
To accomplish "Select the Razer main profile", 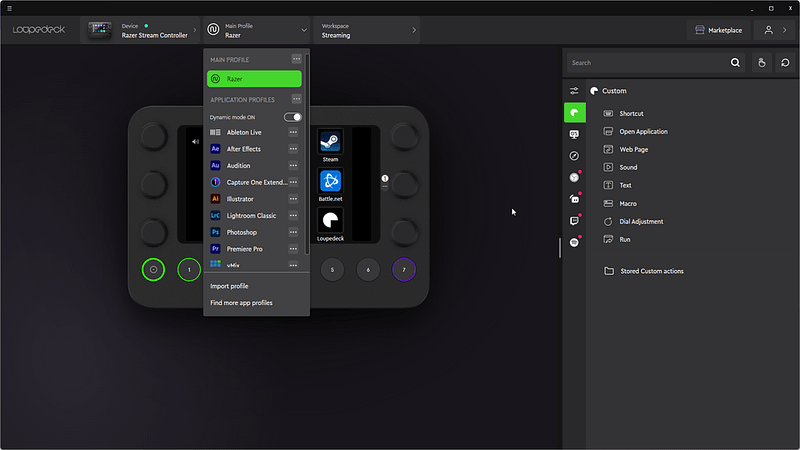I will click(254, 79).
